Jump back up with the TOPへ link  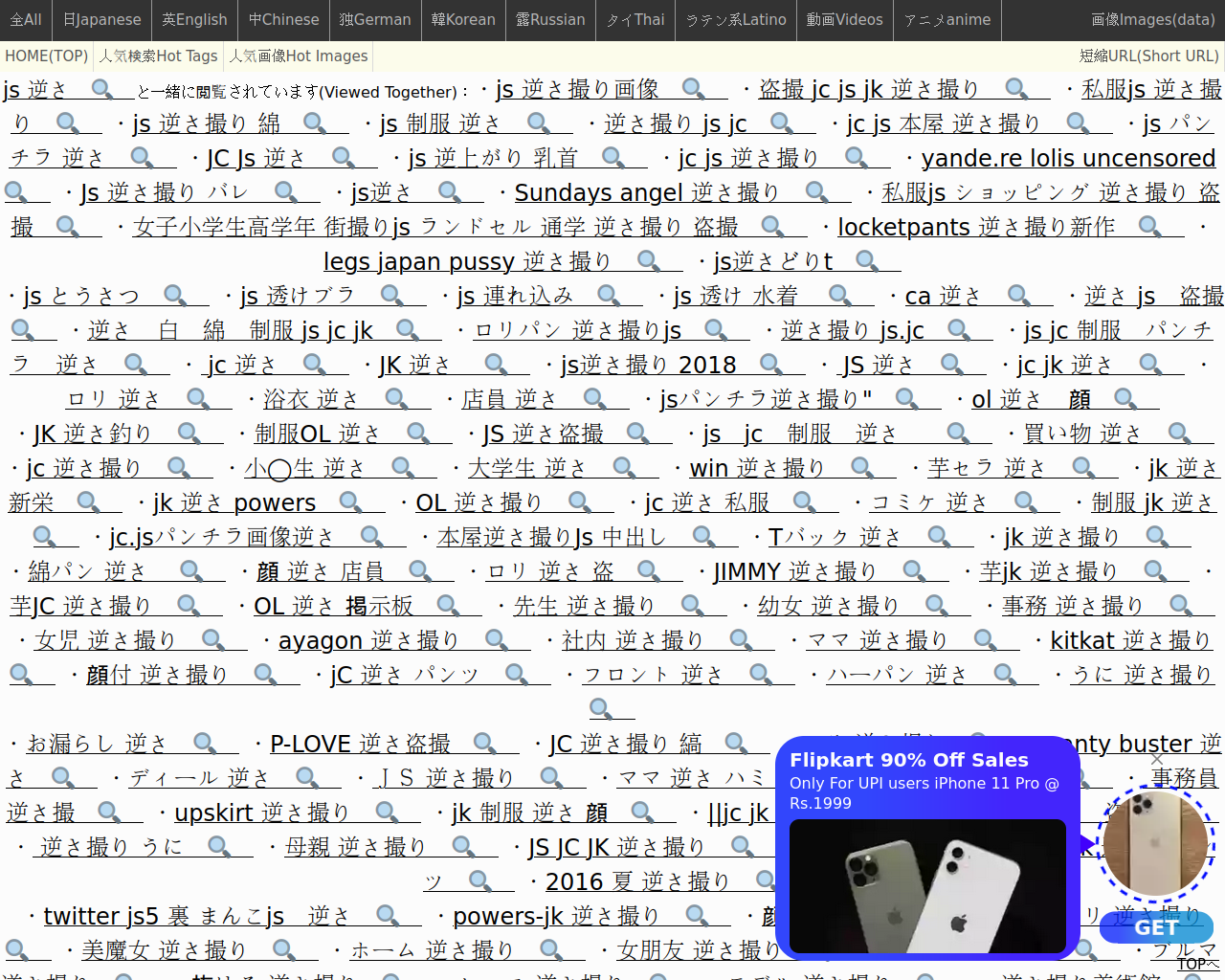pos(1199,964)
